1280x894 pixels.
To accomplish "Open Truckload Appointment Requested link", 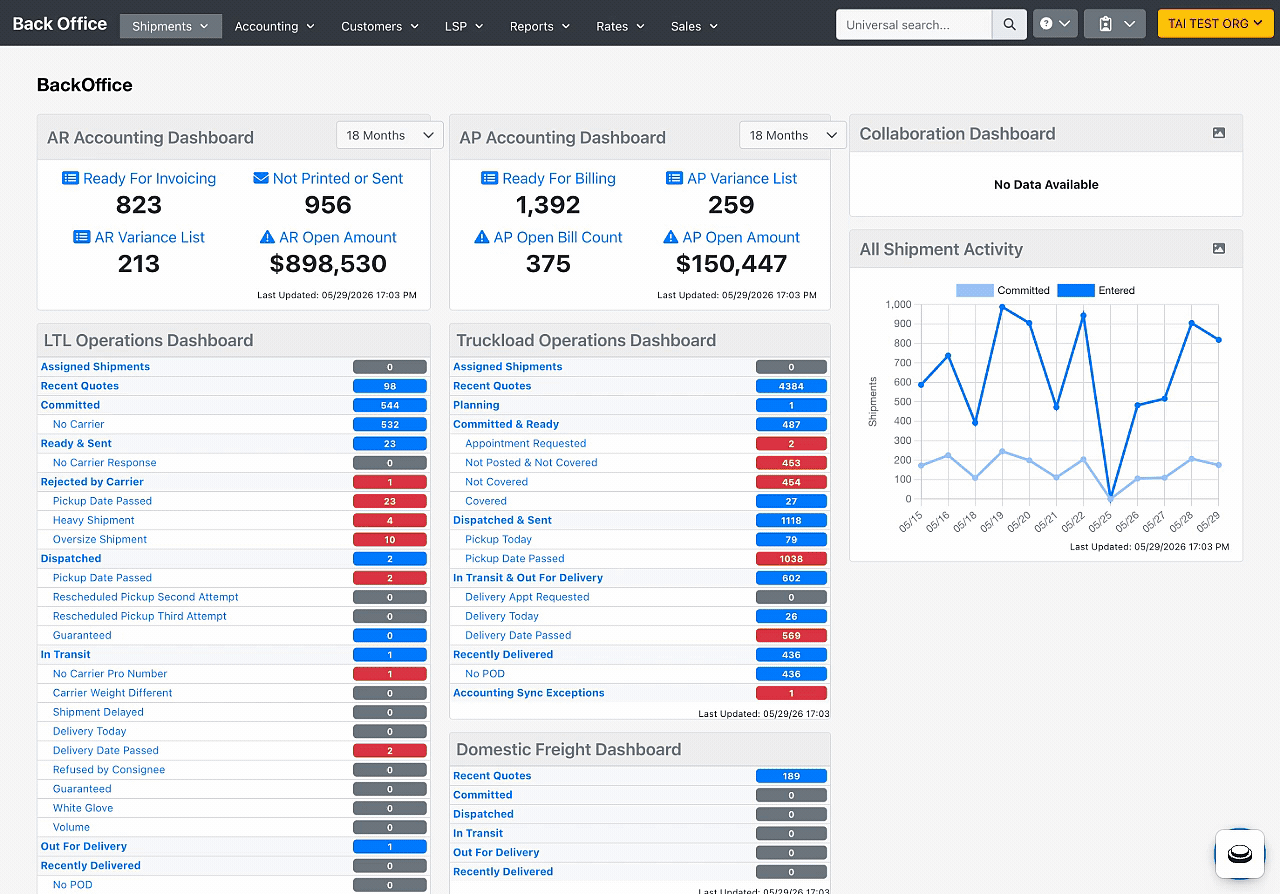I will point(525,444).
